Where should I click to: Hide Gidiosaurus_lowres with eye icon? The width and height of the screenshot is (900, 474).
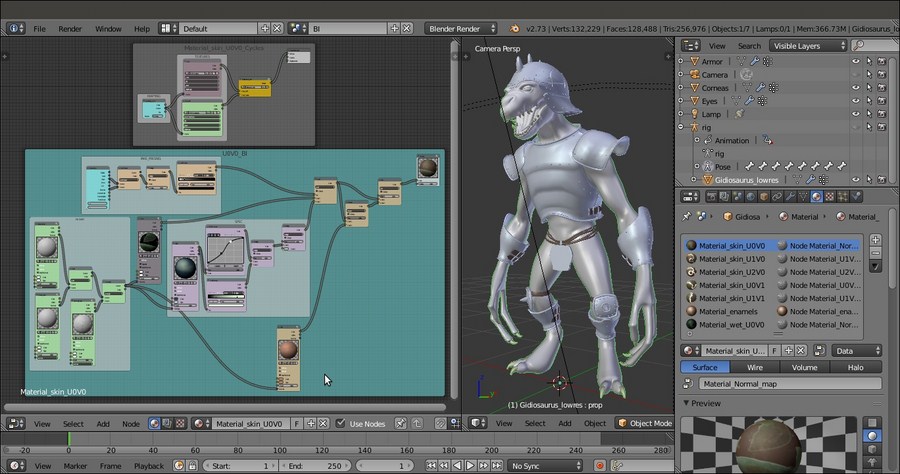856,180
